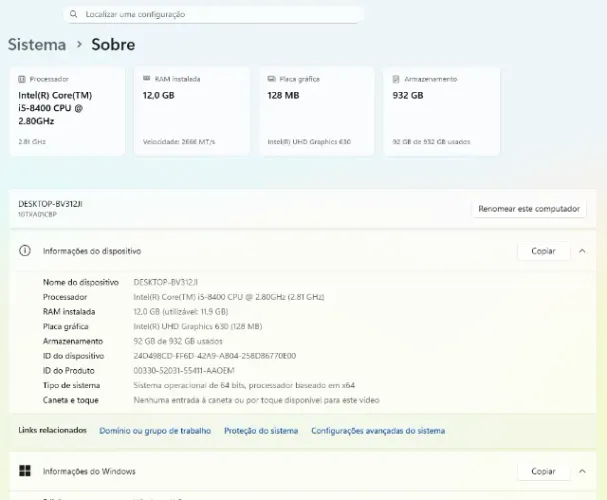This screenshot has height=500, width=607.
Task: Copy device information with Copiar button
Action: (x=543, y=251)
